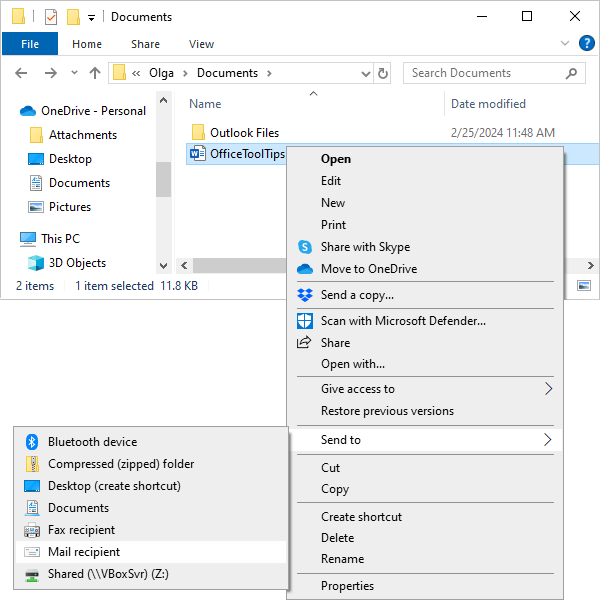Click Dropbox Send a copy option
This screenshot has width=600, height=600.
pos(425,295)
